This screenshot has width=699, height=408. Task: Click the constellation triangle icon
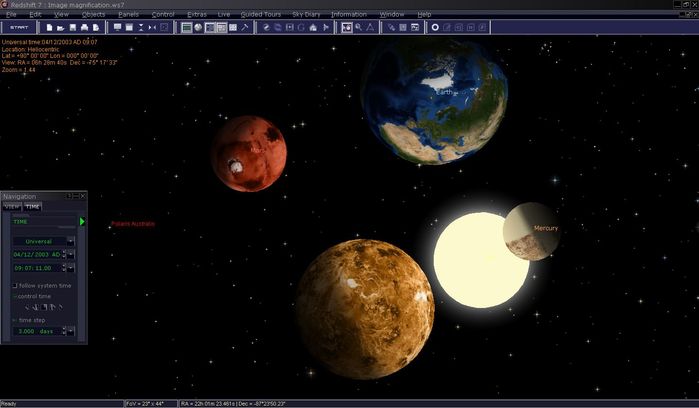coord(370,27)
